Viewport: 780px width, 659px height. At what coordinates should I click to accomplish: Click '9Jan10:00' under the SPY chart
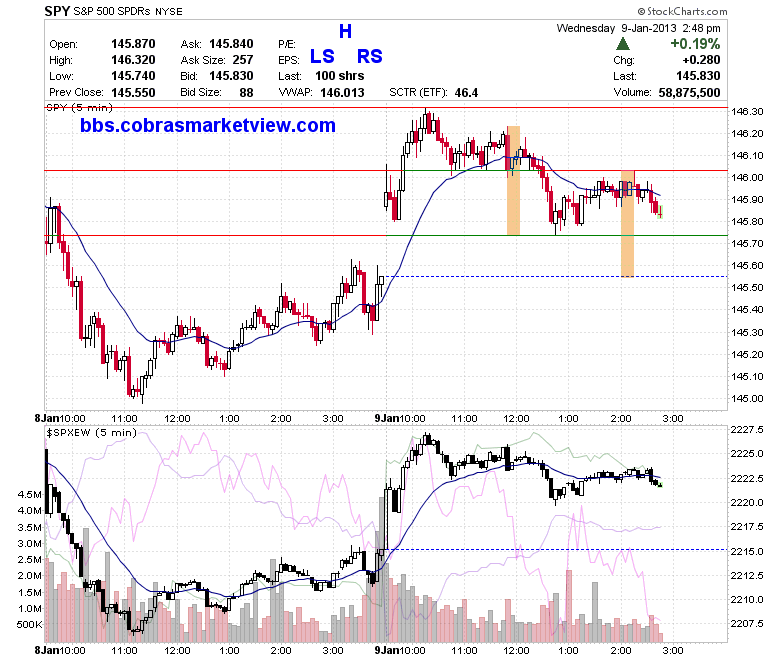(400, 418)
